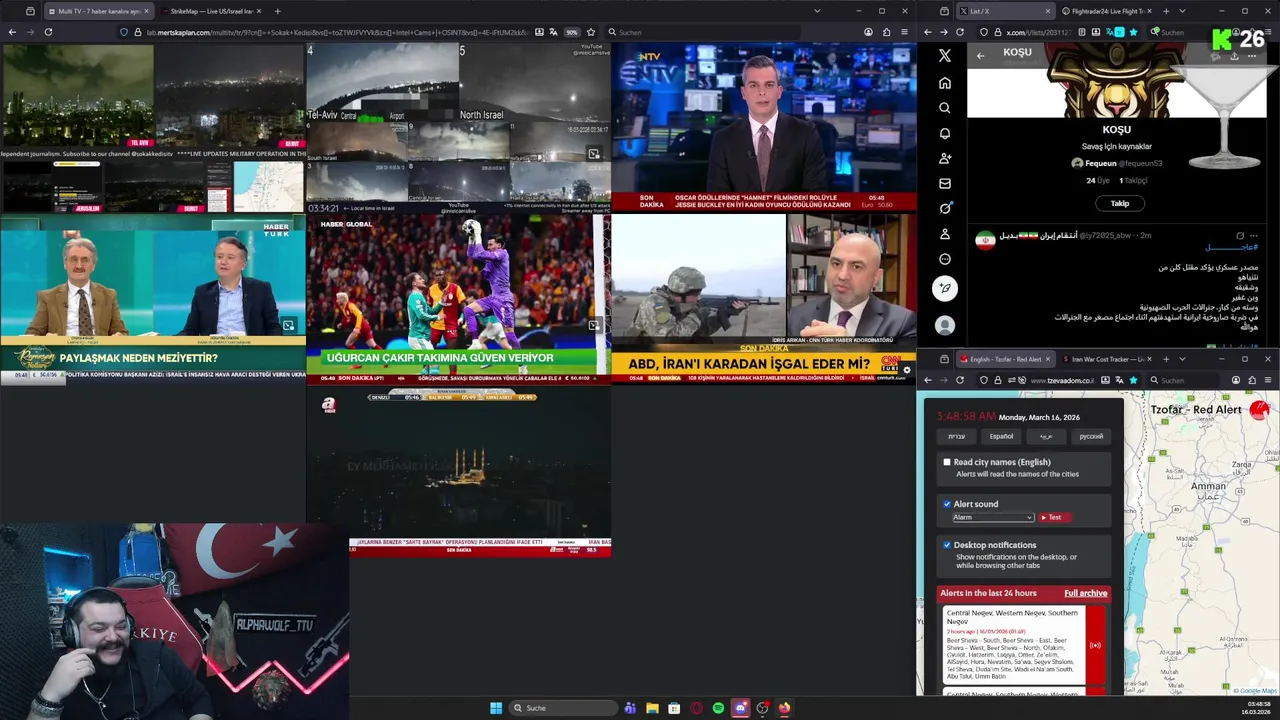1280x720 pixels.
Task: Toggle the Desktop notifications checkbox
Action: pyautogui.click(x=947, y=545)
